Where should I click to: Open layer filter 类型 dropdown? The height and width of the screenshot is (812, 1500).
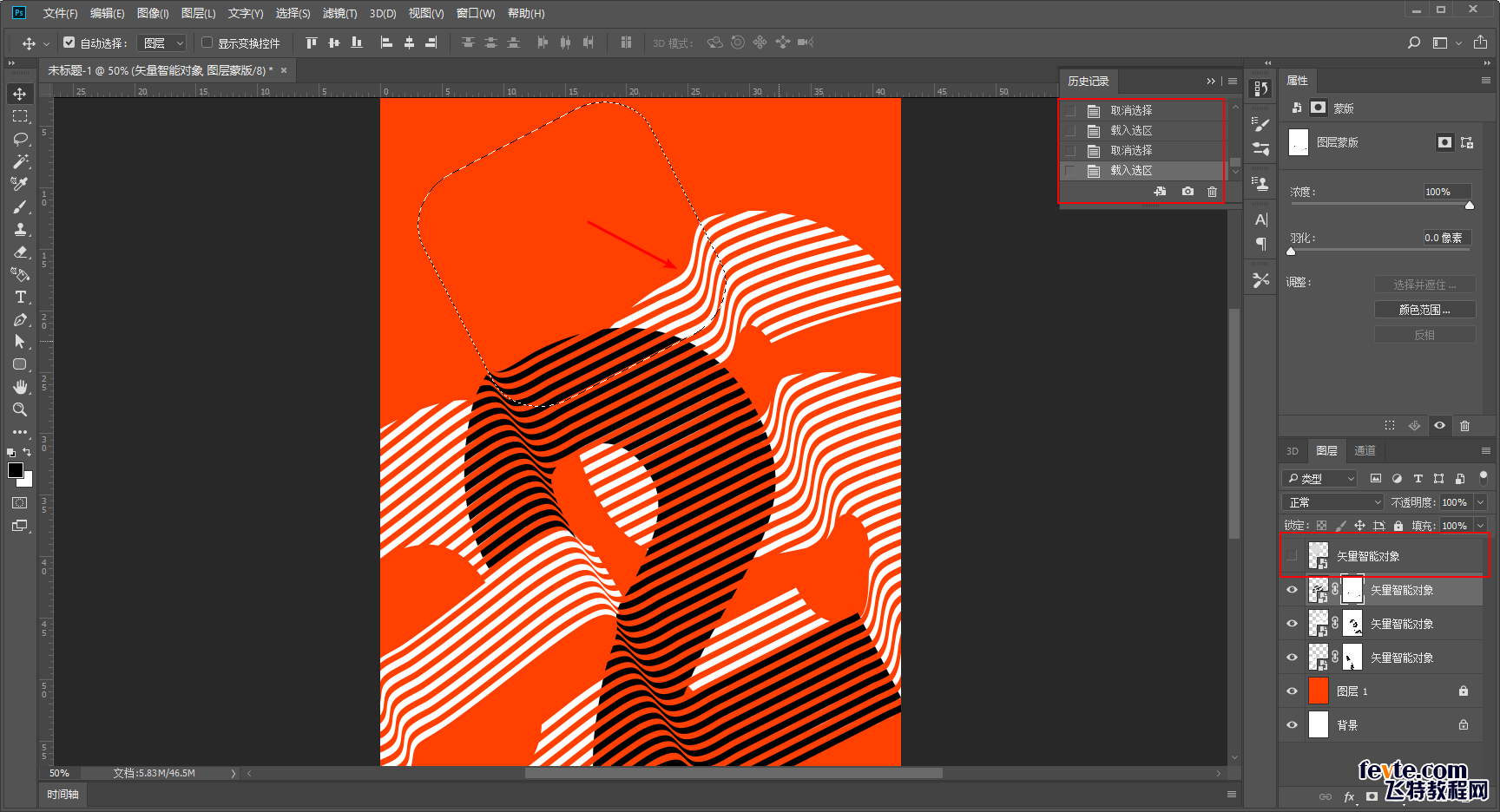(1319, 478)
